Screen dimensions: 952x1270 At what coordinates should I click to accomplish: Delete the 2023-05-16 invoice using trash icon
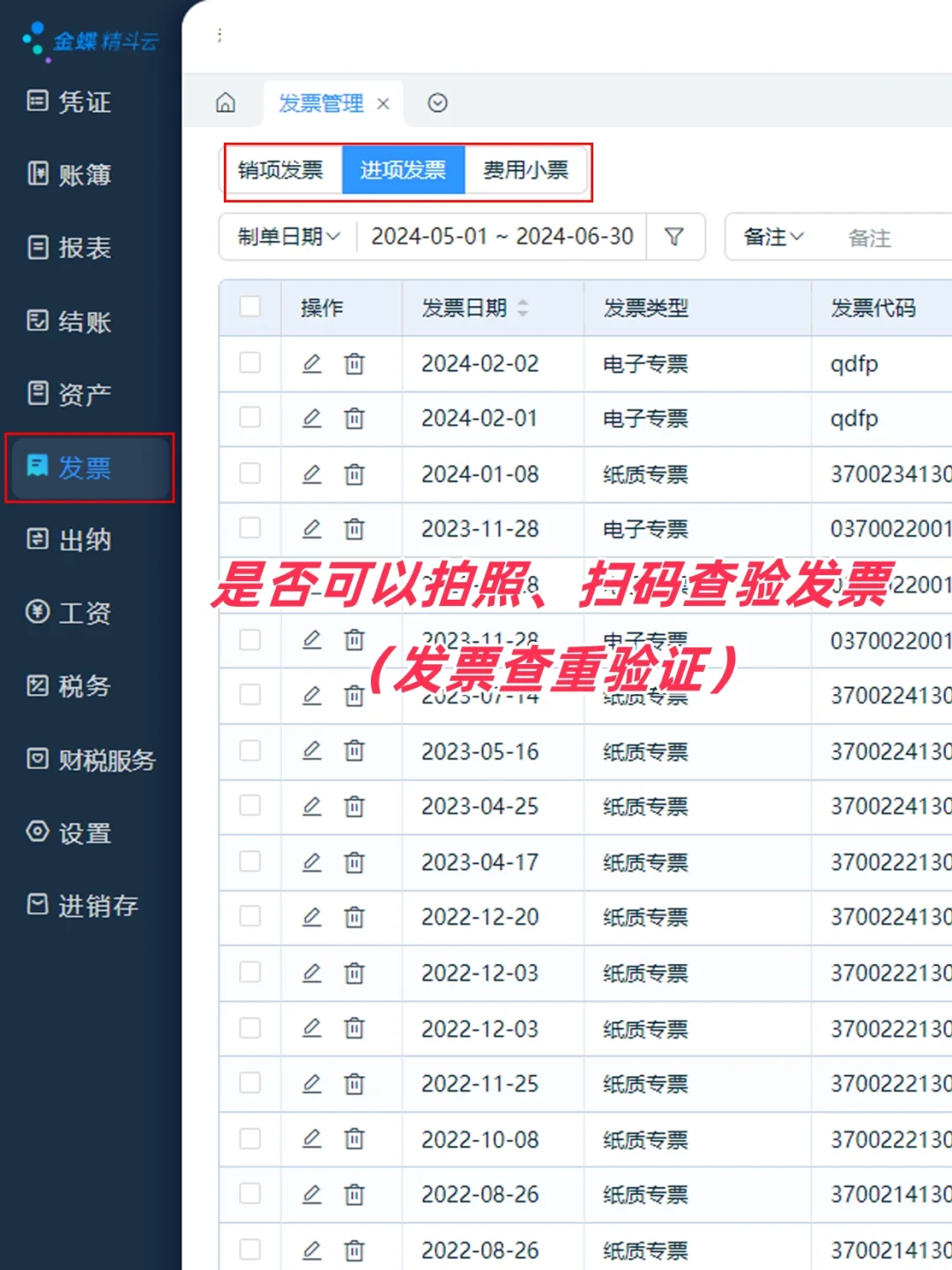(353, 751)
